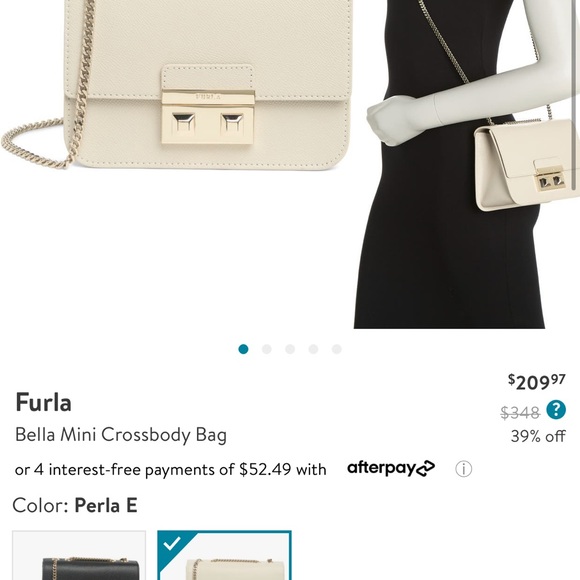Tap the 39% off discount label
Screen dimensions: 580x580
[x=538, y=436]
